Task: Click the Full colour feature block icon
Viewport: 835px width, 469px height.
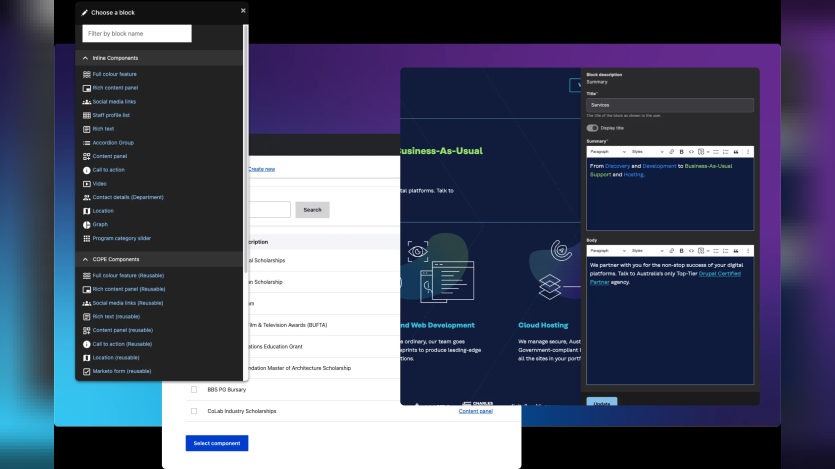Action: pos(86,75)
